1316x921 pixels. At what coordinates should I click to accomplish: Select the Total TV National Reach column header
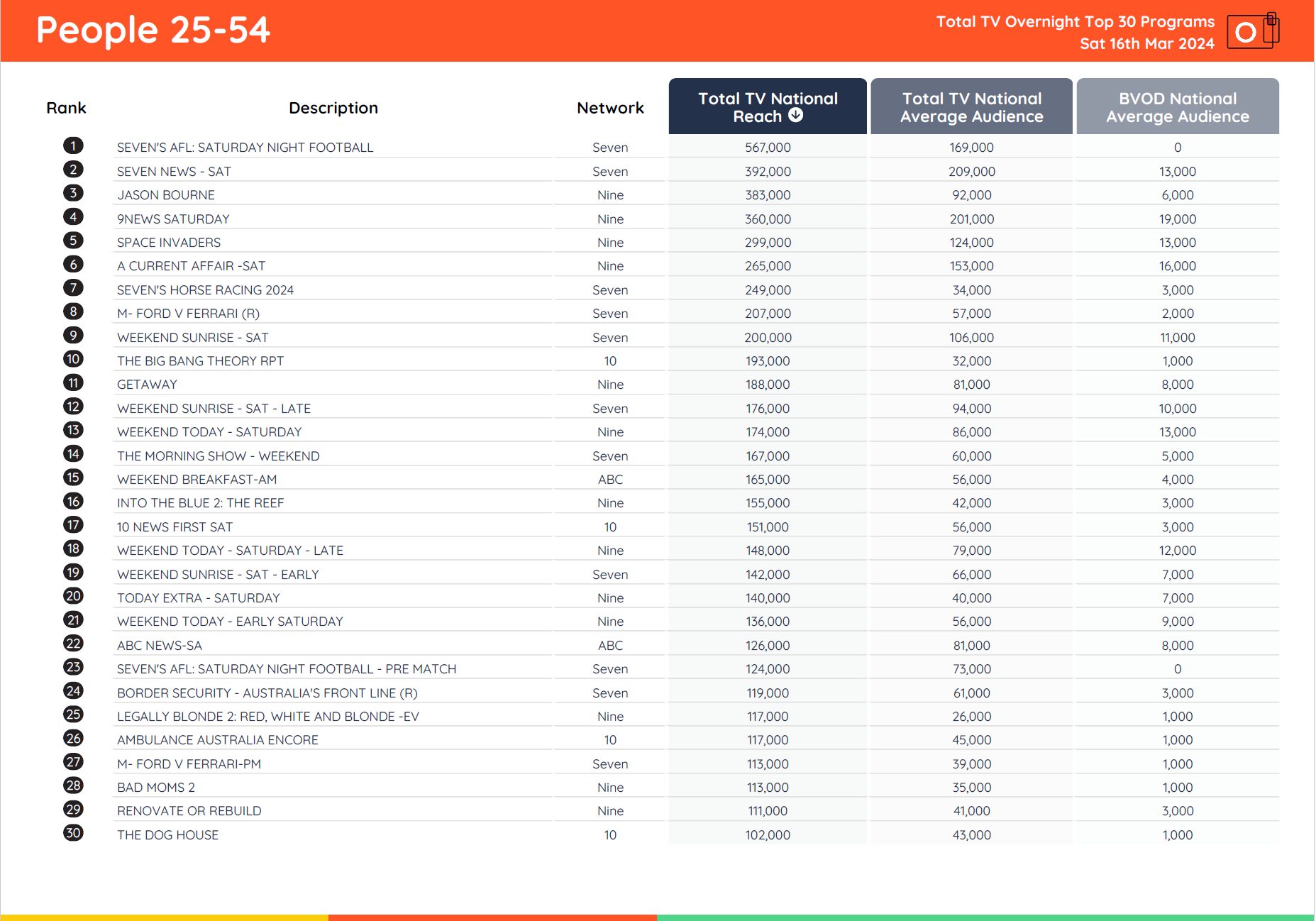pyautogui.click(x=767, y=106)
